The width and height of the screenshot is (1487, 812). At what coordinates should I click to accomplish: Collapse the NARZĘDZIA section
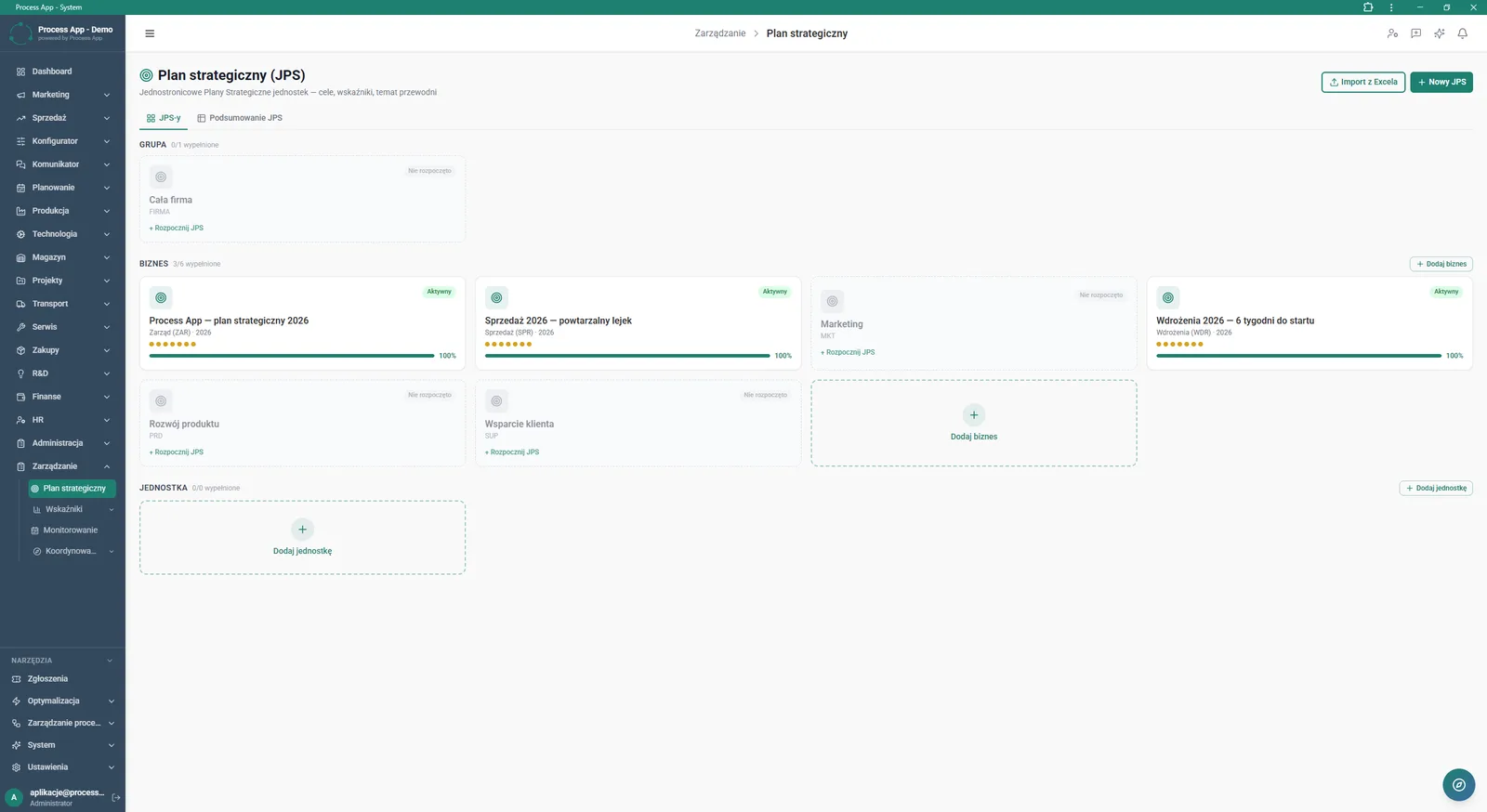[x=62, y=661]
